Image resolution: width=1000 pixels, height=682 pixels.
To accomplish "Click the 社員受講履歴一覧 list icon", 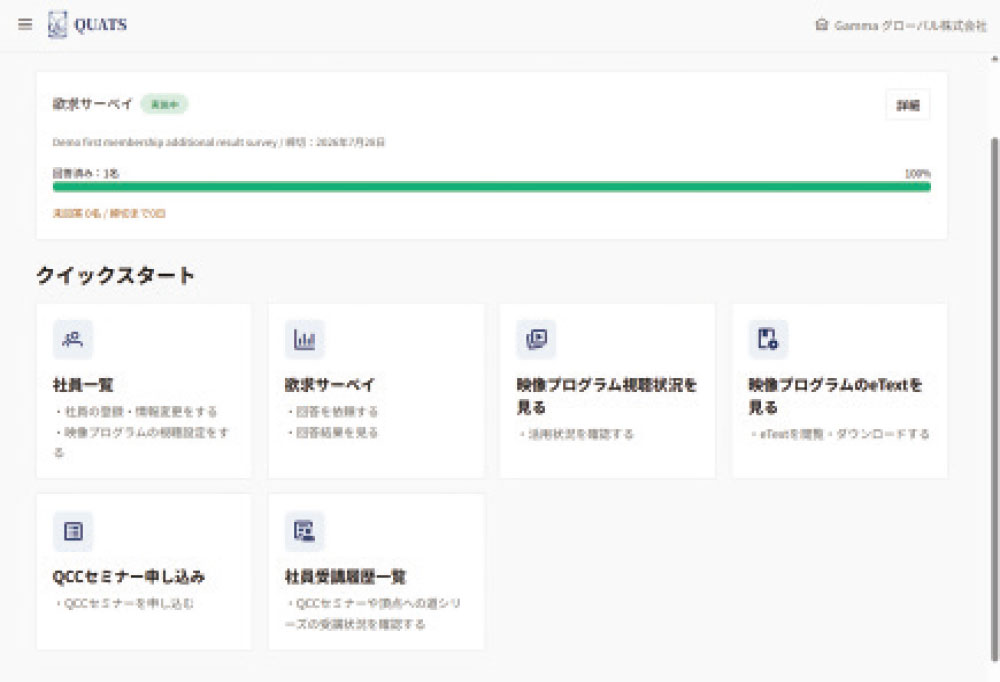I will click(x=304, y=531).
